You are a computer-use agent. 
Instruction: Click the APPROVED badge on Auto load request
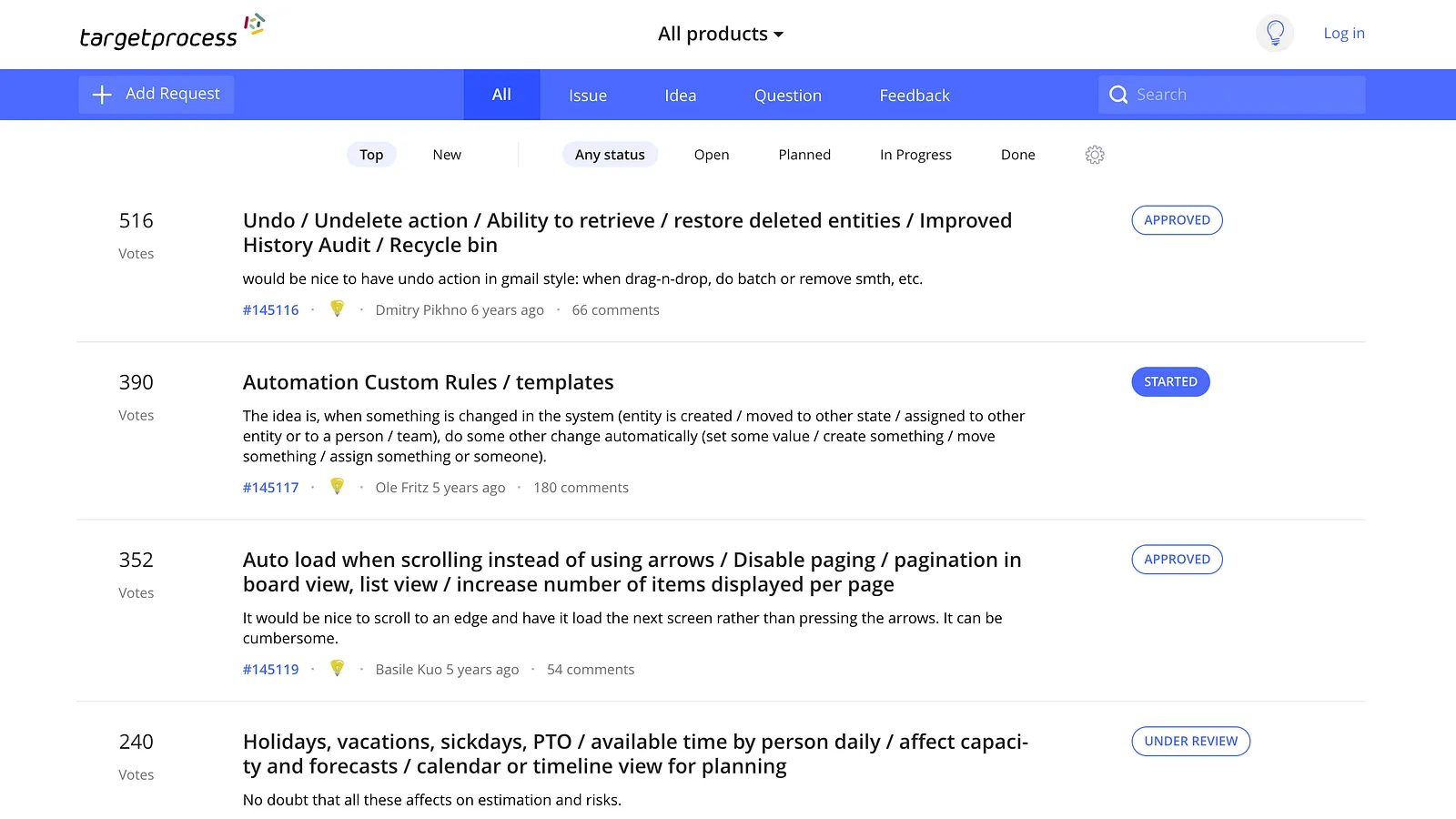tap(1177, 560)
